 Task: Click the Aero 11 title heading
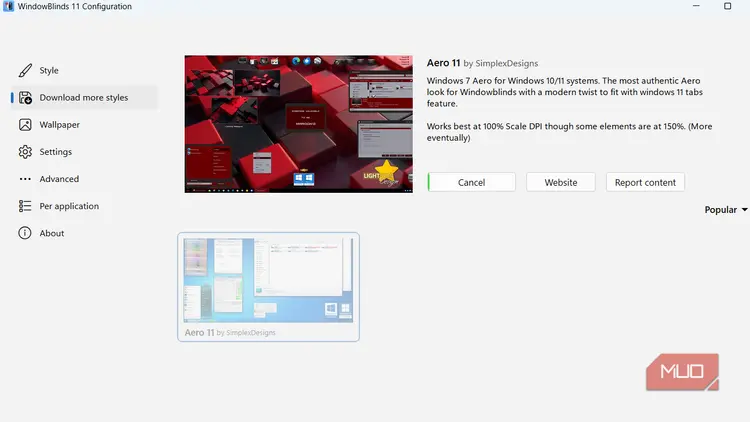click(x=443, y=63)
